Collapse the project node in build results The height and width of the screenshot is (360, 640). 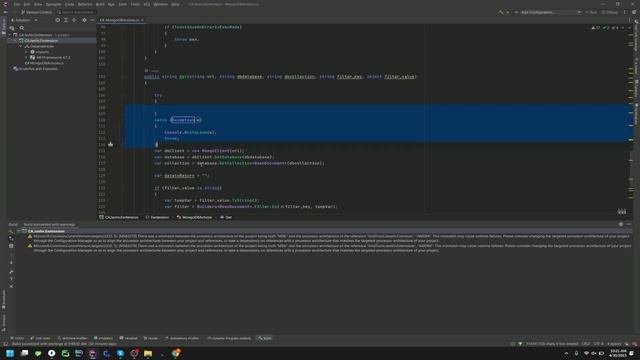19,231
